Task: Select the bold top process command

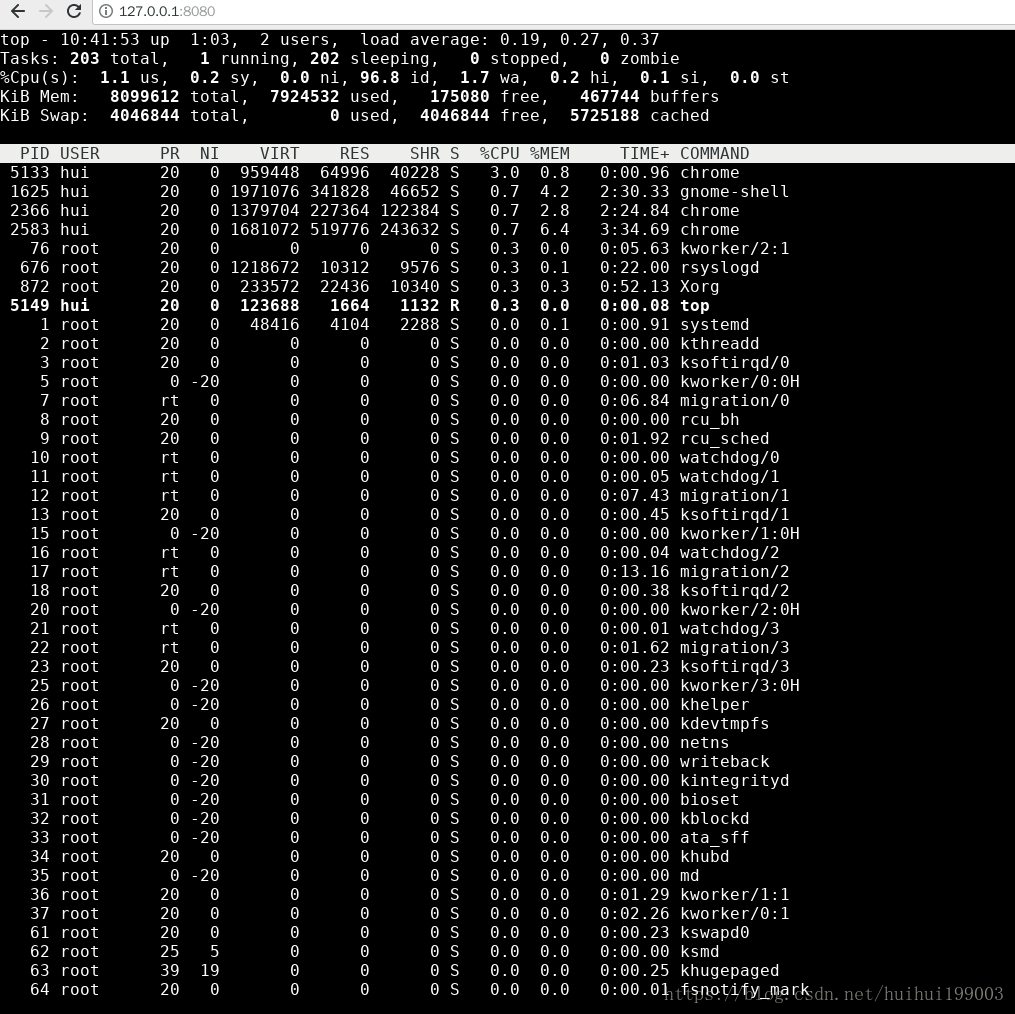Action: tap(695, 306)
